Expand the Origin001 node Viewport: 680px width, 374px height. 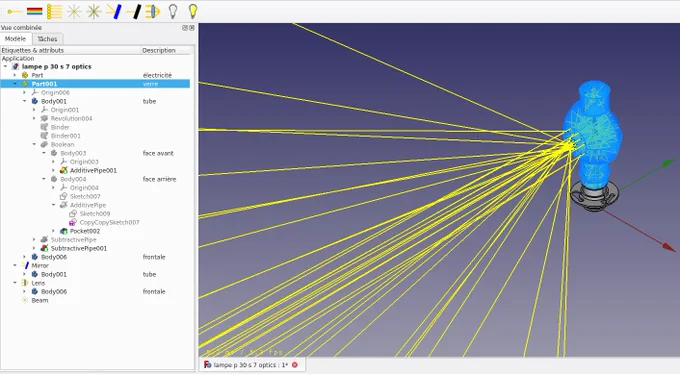click(34, 110)
